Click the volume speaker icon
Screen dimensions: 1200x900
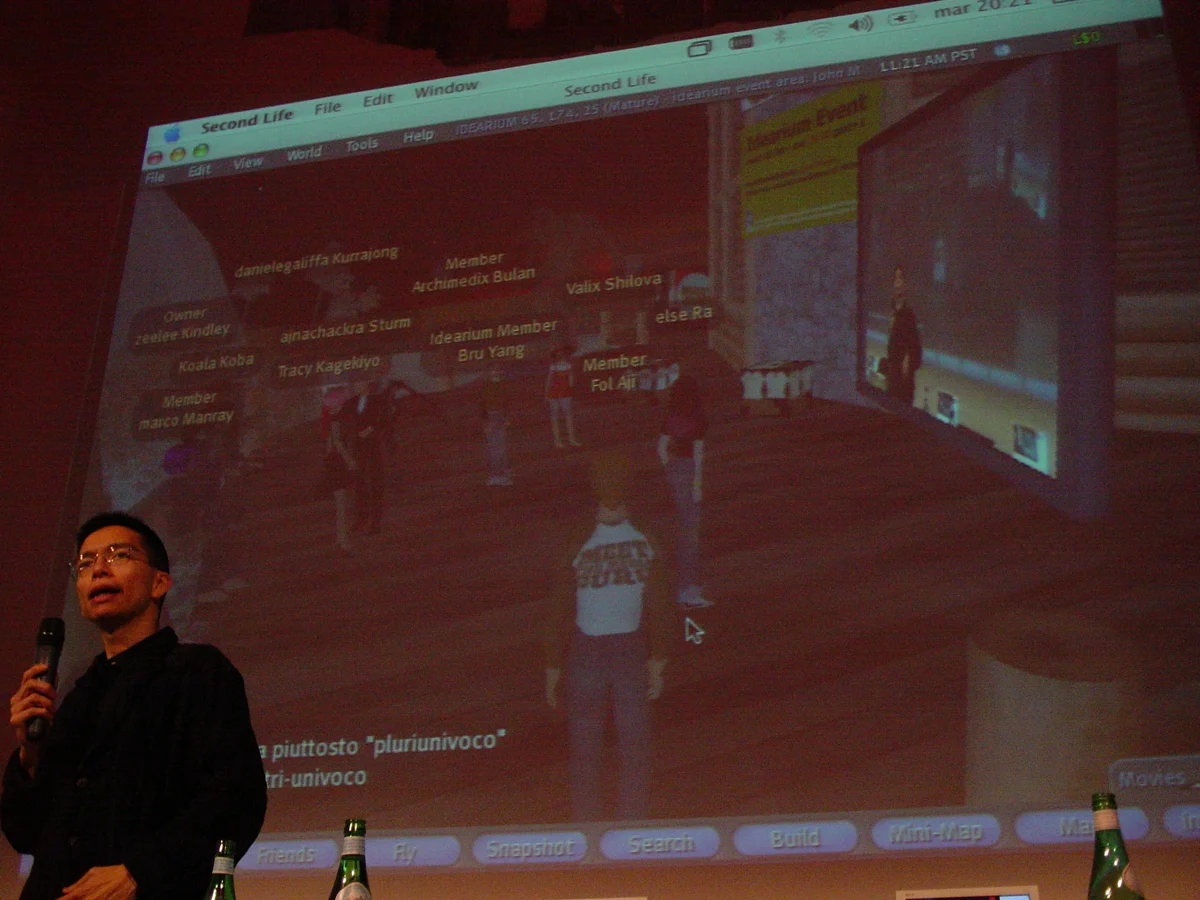pyautogui.click(x=860, y=23)
